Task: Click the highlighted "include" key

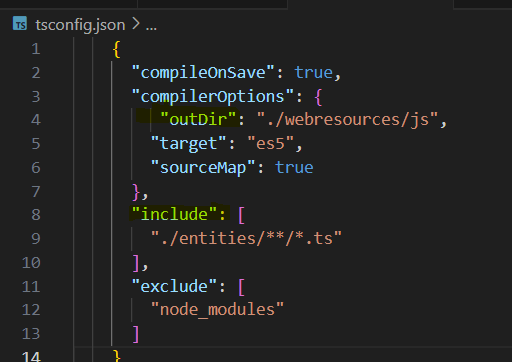Action: pos(175,214)
